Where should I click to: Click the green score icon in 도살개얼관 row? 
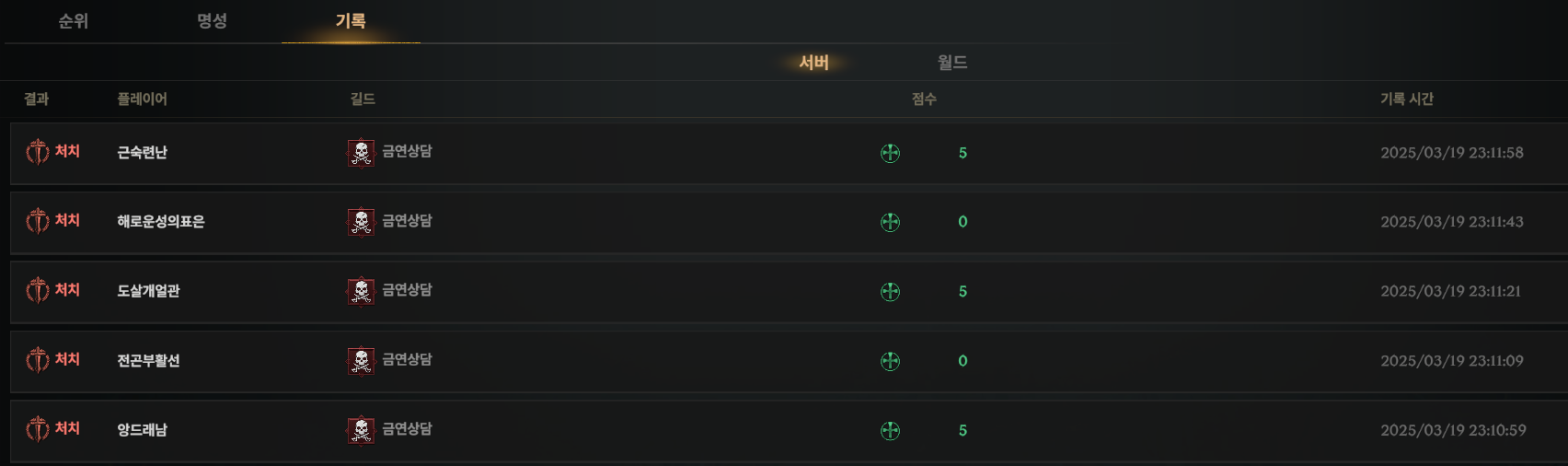(890, 292)
